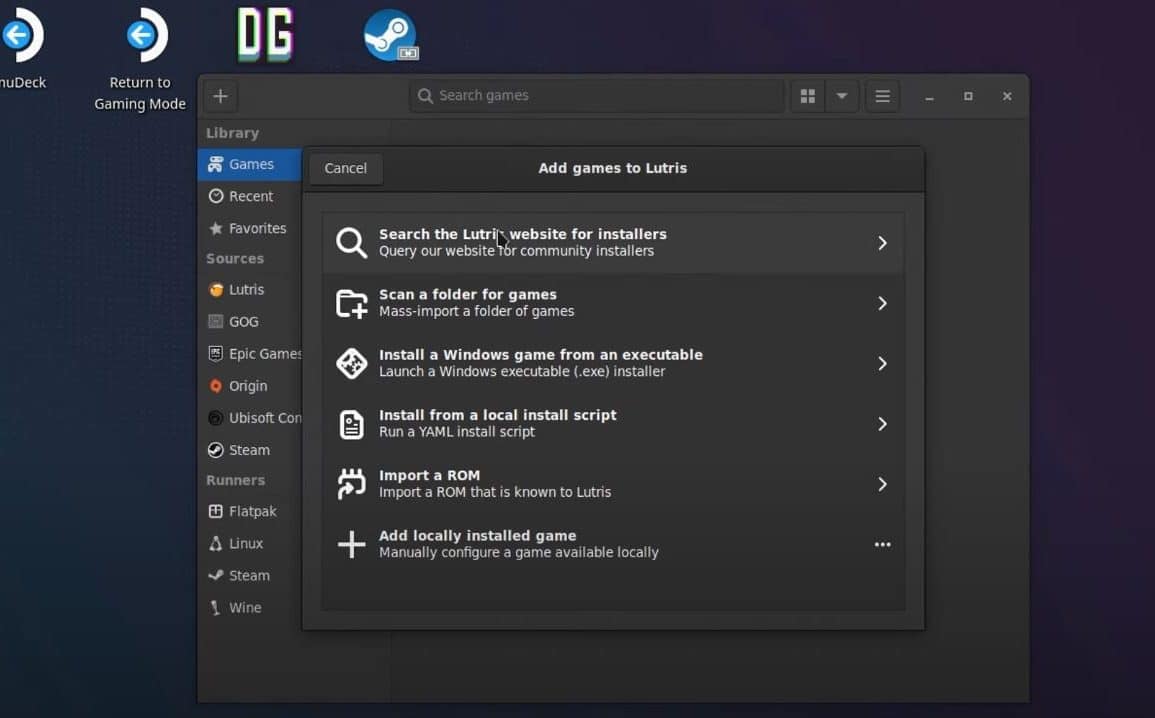
Task: Click the Linux penguin icon
Action: click(215, 543)
